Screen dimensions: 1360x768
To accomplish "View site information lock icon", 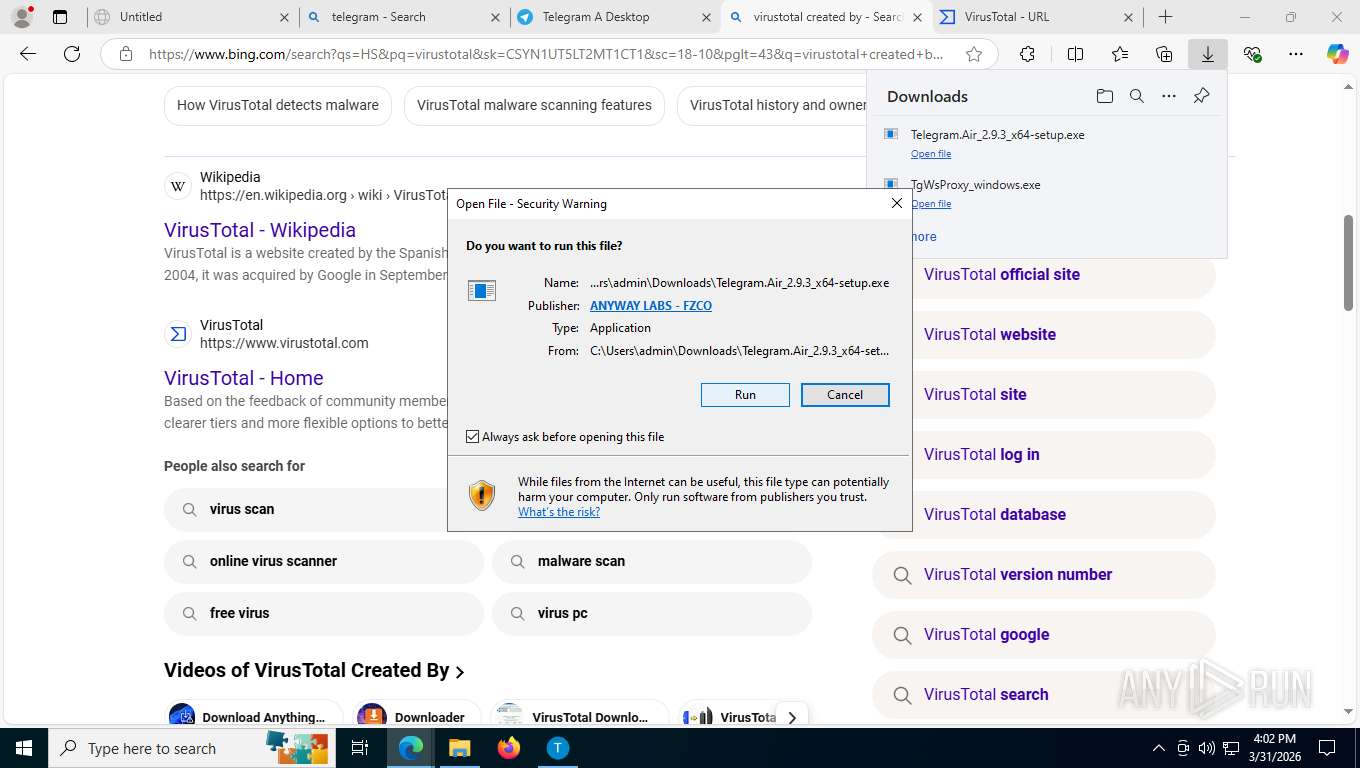I will pyautogui.click(x=126, y=54).
